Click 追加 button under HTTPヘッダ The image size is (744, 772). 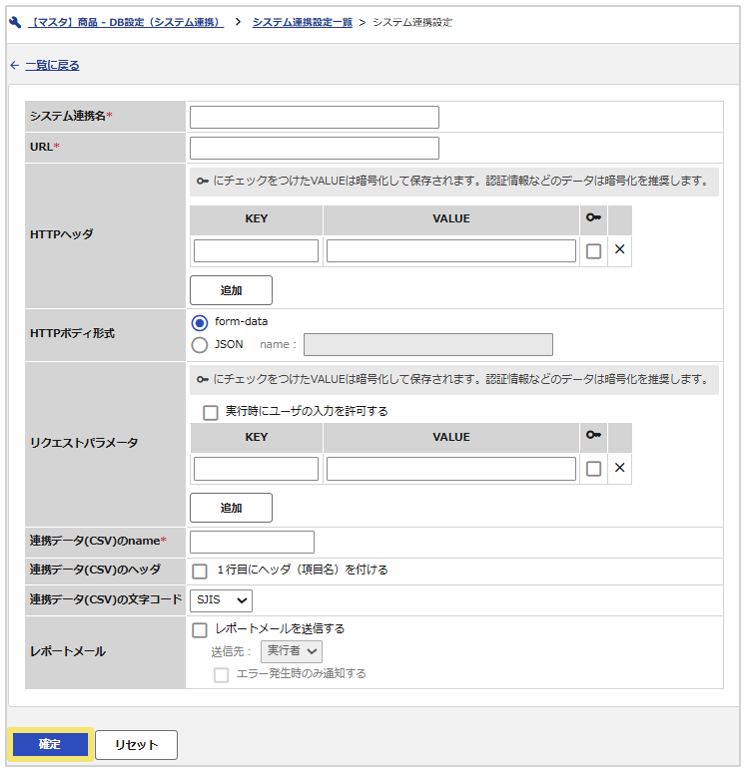pos(231,290)
